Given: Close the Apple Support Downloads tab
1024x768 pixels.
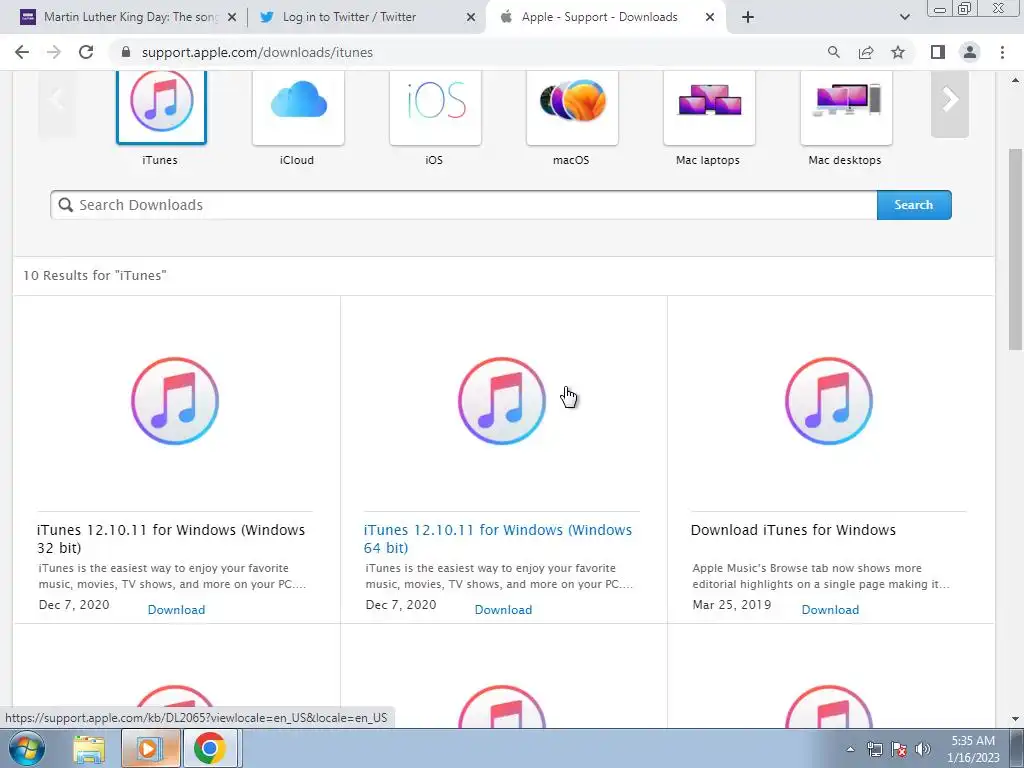Looking at the screenshot, I should tap(710, 18).
